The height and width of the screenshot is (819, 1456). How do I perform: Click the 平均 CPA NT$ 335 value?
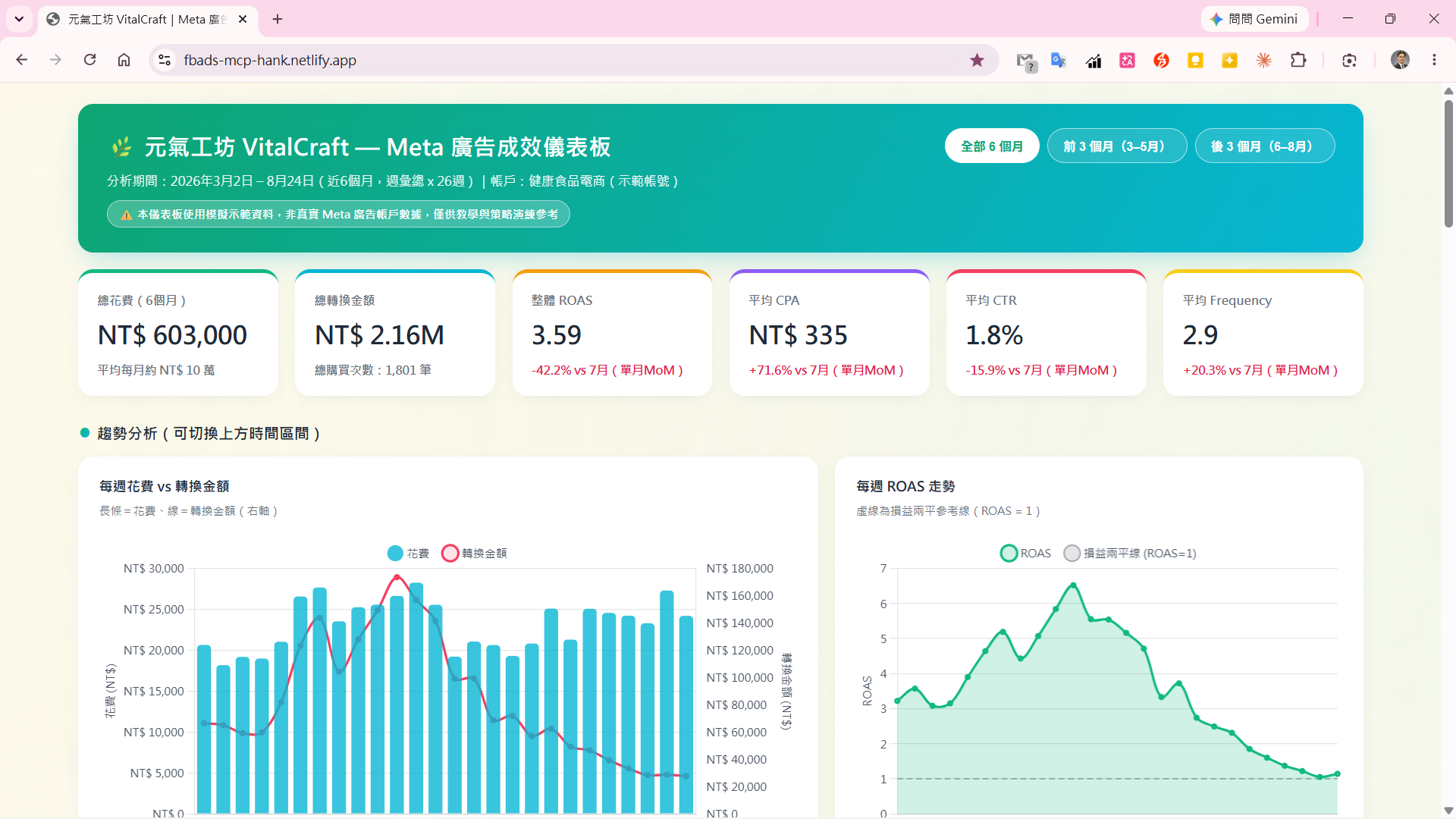(799, 335)
